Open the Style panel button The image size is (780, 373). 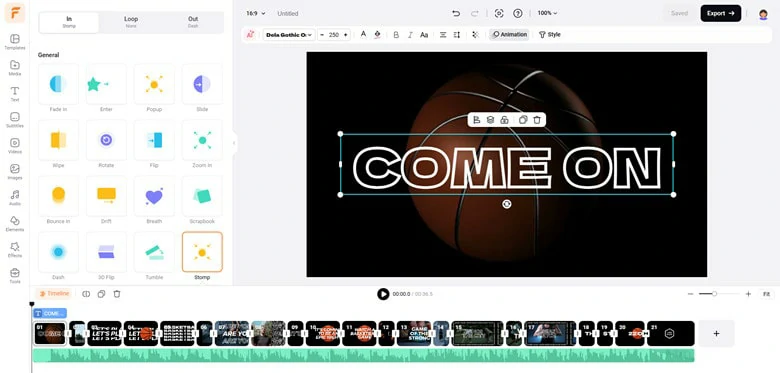coord(550,34)
